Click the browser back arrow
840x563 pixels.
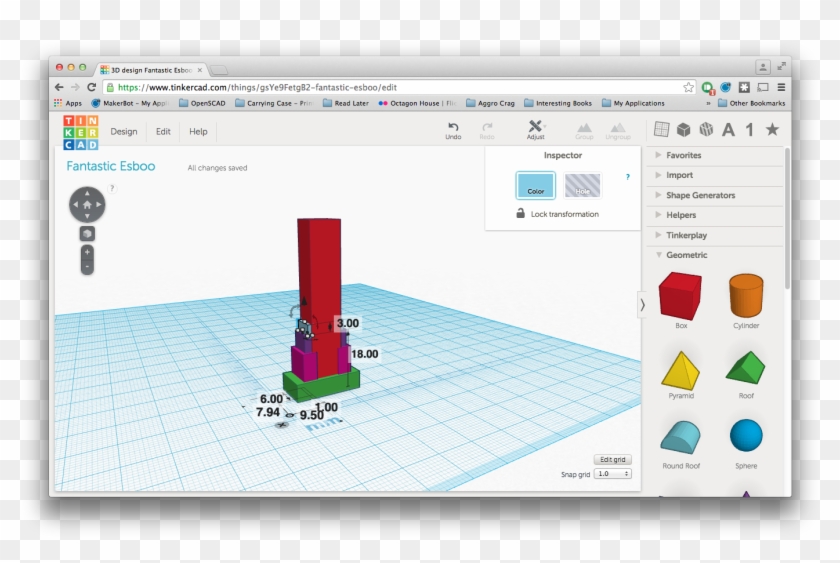pos(59,87)
